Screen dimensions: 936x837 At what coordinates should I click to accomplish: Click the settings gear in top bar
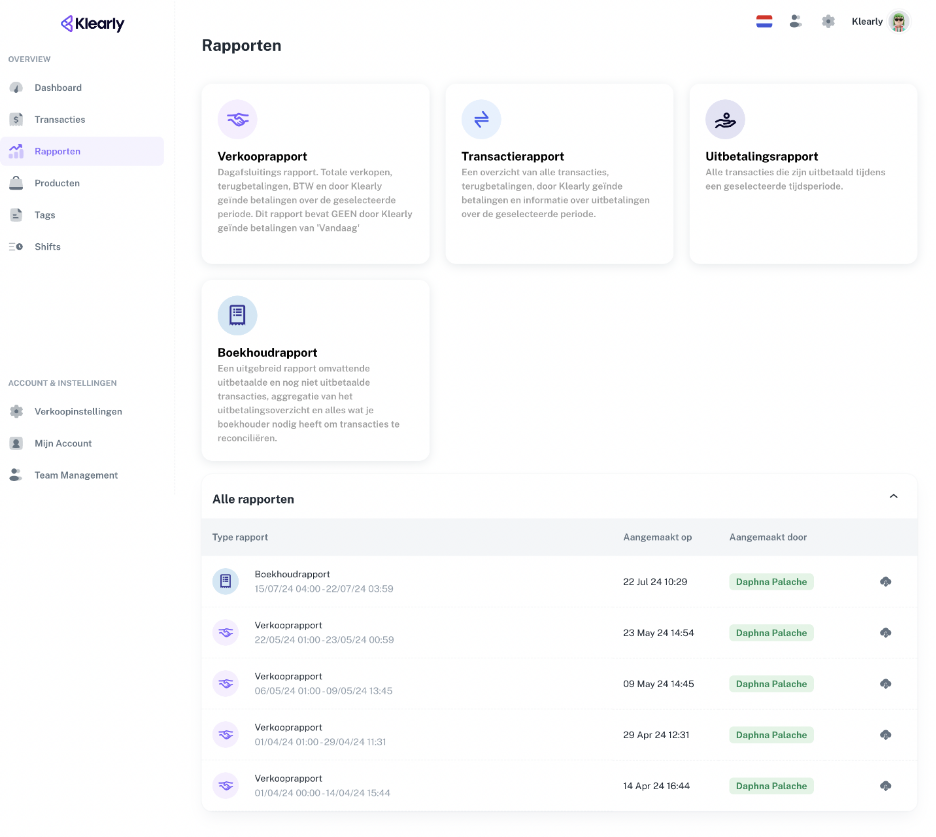[x=828, y=21]
